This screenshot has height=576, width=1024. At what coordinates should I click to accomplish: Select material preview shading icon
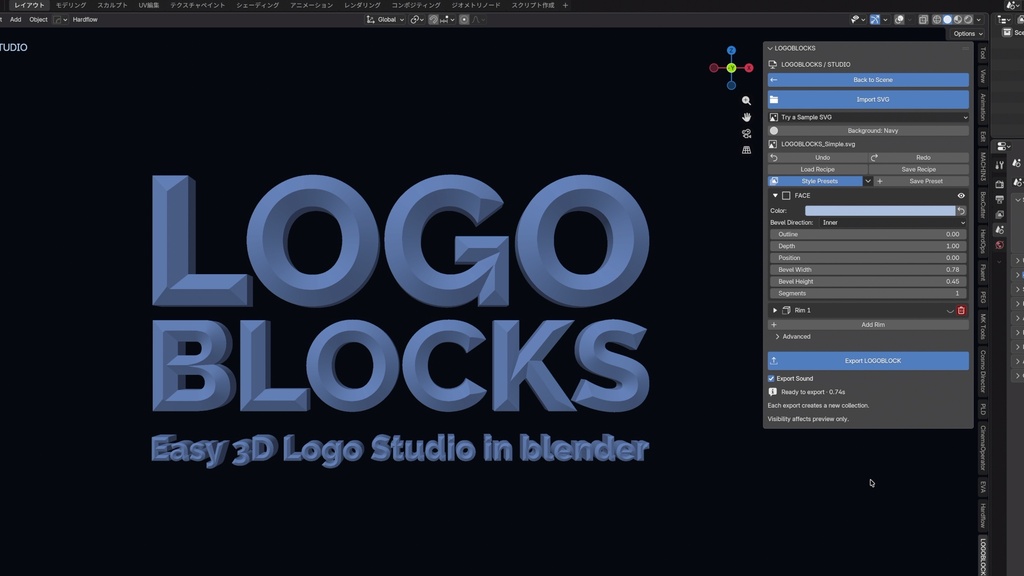tap(958, 20)
